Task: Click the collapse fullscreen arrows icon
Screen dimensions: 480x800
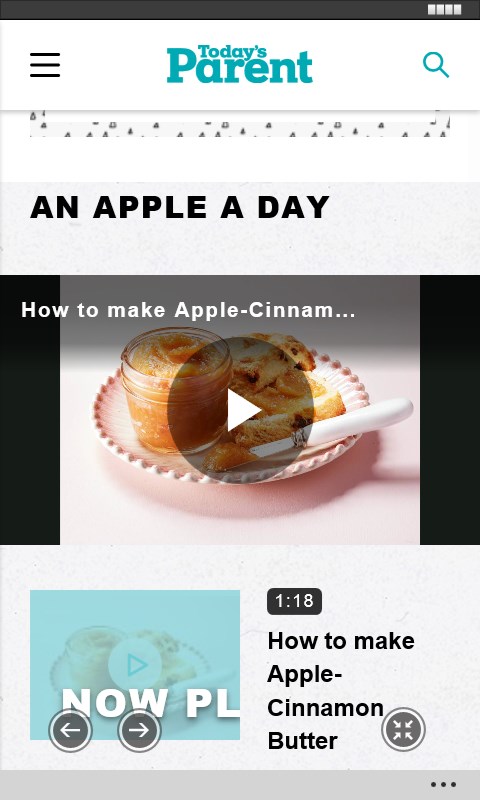Action: (x=403, y=729)
